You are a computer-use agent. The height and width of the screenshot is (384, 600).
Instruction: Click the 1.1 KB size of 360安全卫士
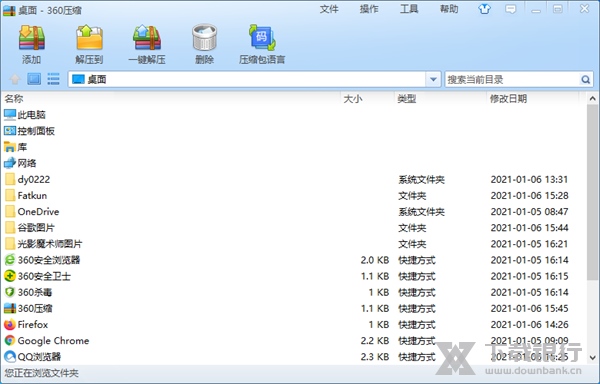[x=375, y=276]
